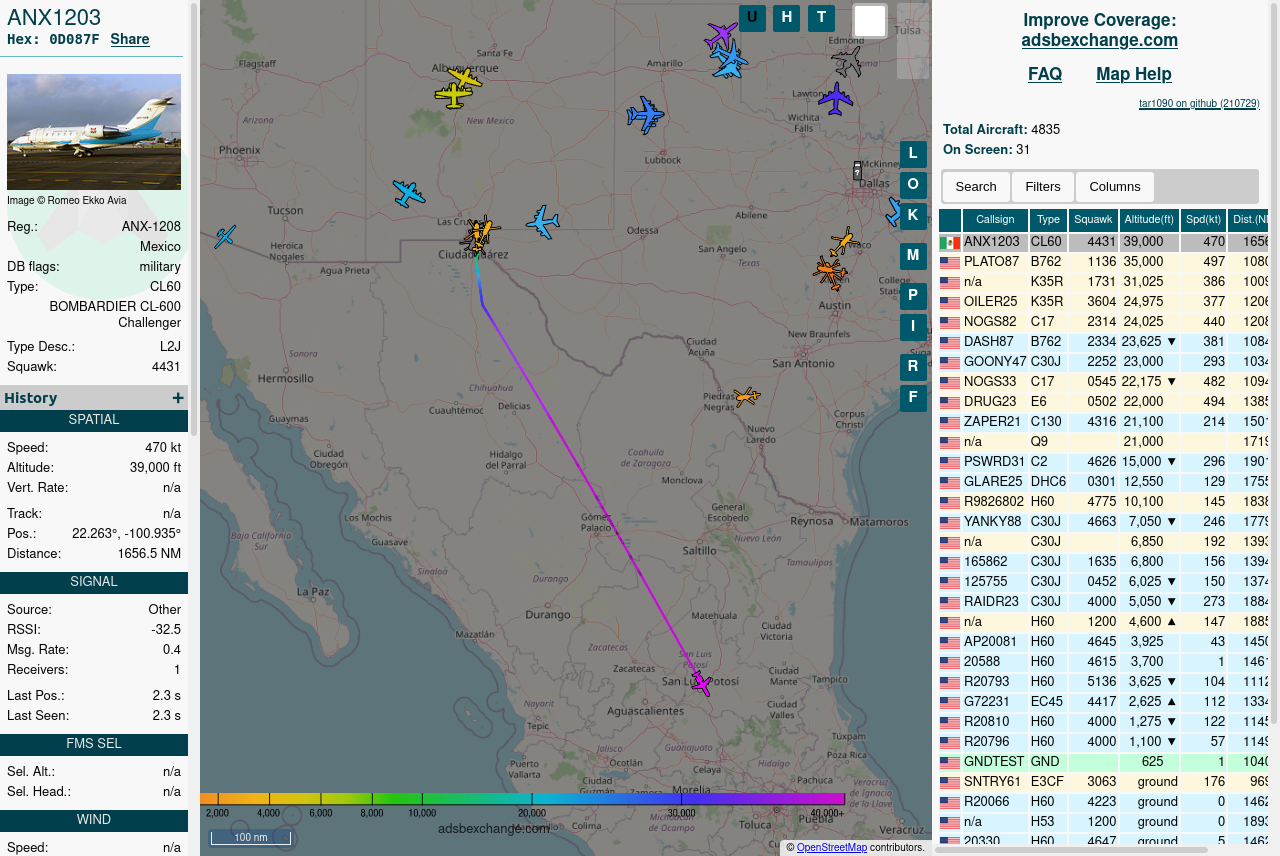The height and width of the screenshot is (856, 1280).
Task: Open tar1090 on github link
Action: 1199,104
